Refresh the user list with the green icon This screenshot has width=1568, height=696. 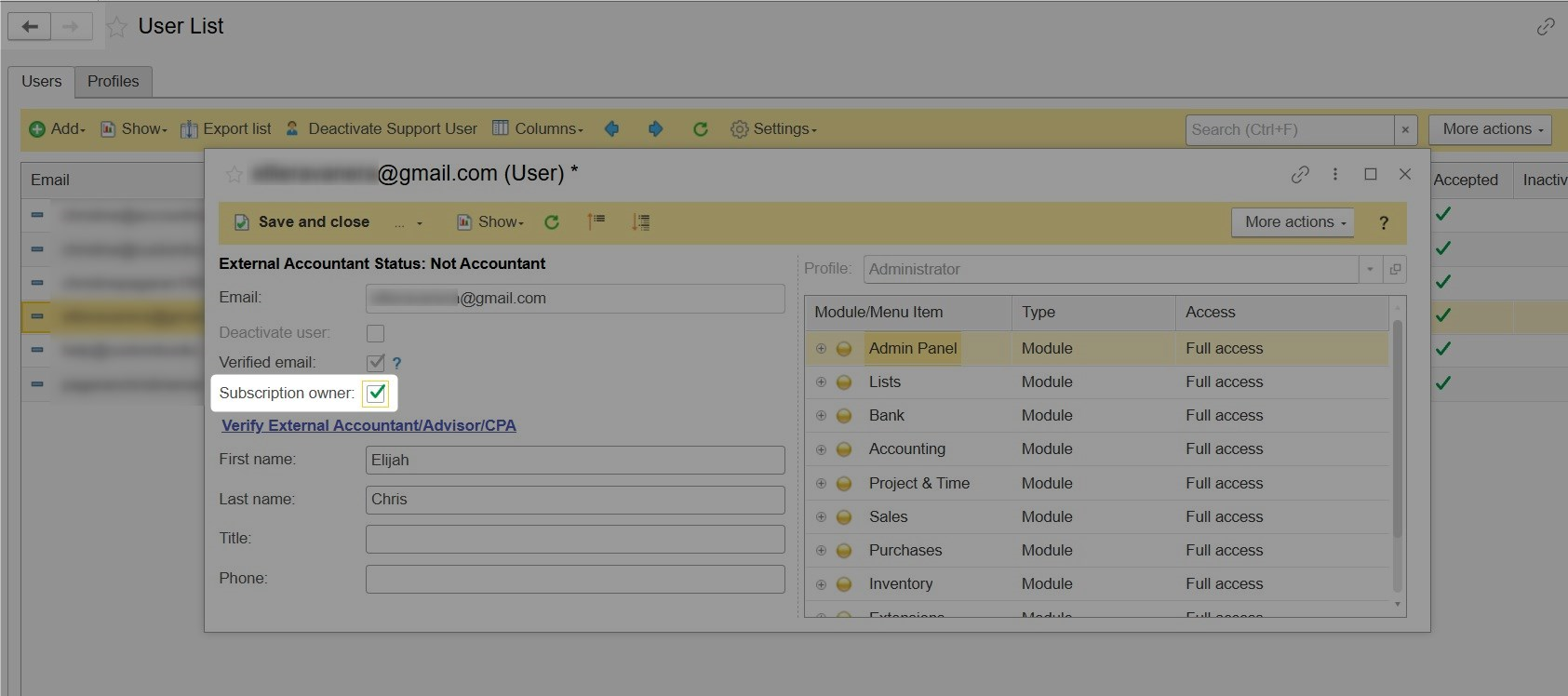700,129
